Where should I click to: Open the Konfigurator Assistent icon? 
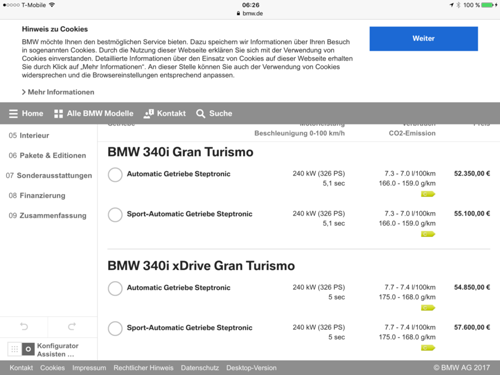point(28,349)
